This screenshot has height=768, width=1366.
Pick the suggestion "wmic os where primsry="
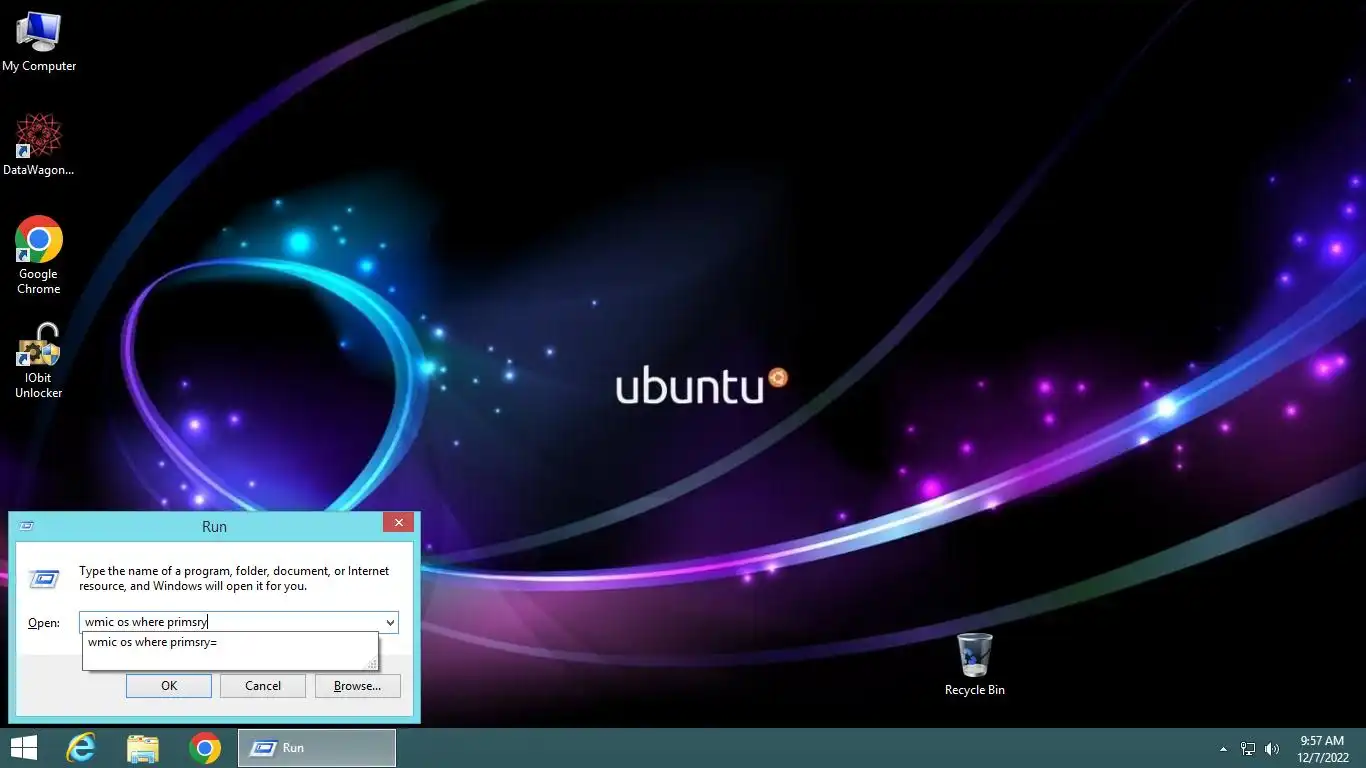152,642
